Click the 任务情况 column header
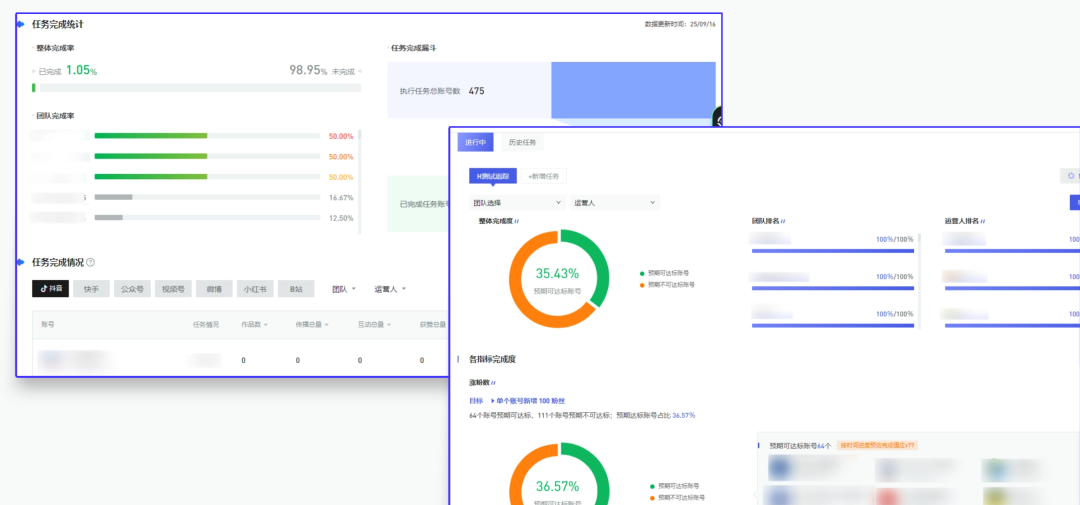The image size is (1080, 505). click(206, 324)
